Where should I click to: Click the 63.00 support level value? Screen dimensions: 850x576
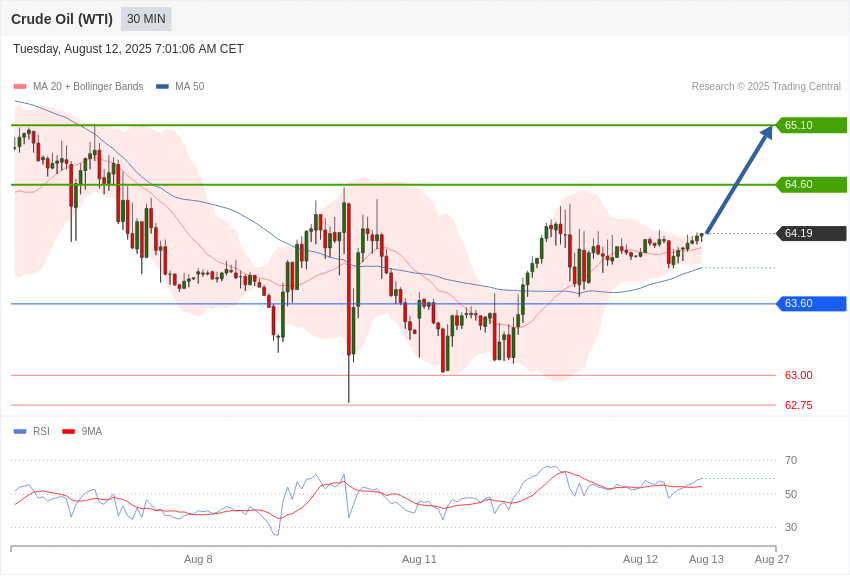pos(799,375)
